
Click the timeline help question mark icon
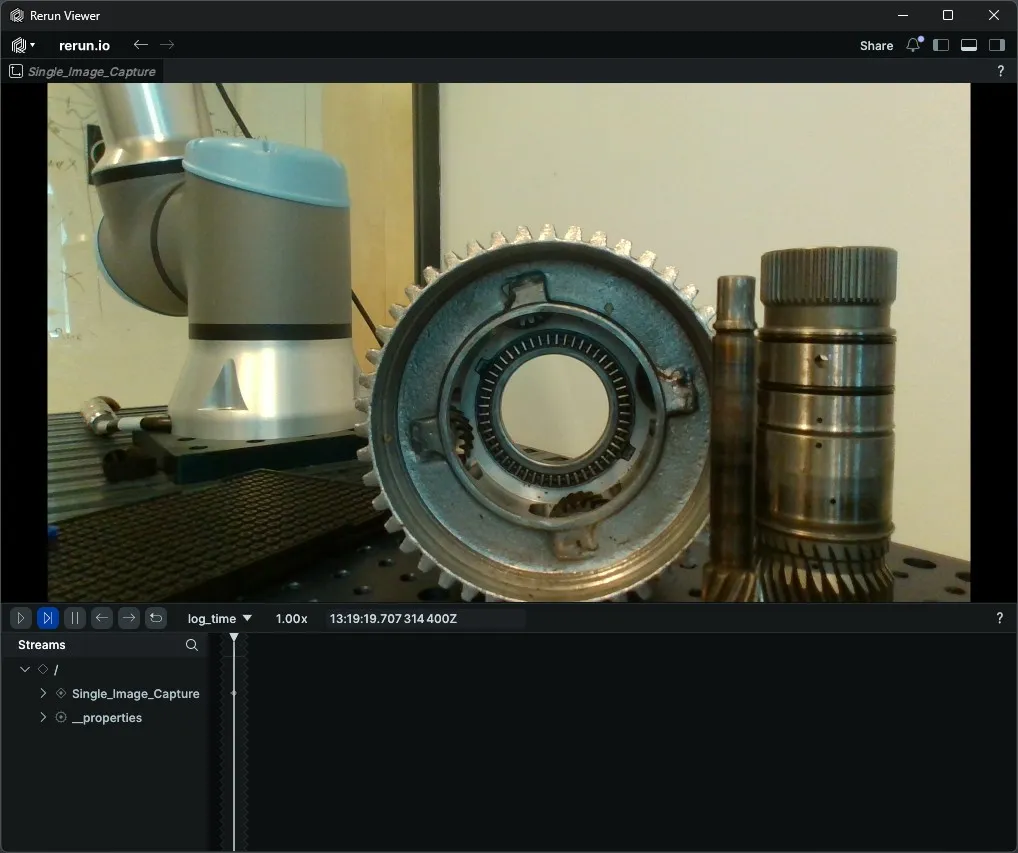click(x=999, y=618)
